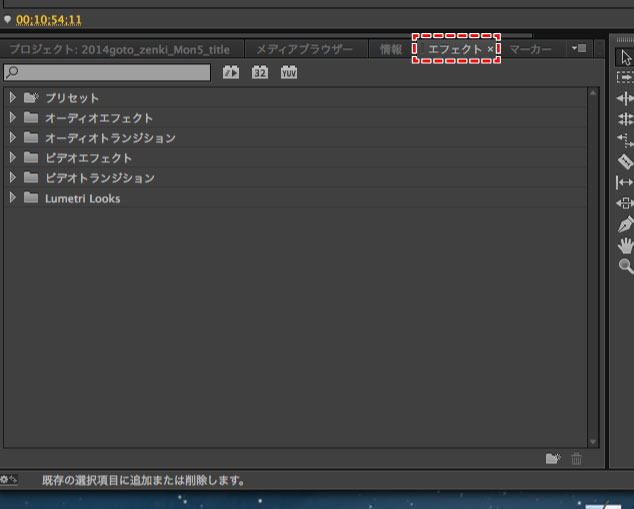Click the effects search field
This screenshot has height=509, width=634.
coord(107,72)
